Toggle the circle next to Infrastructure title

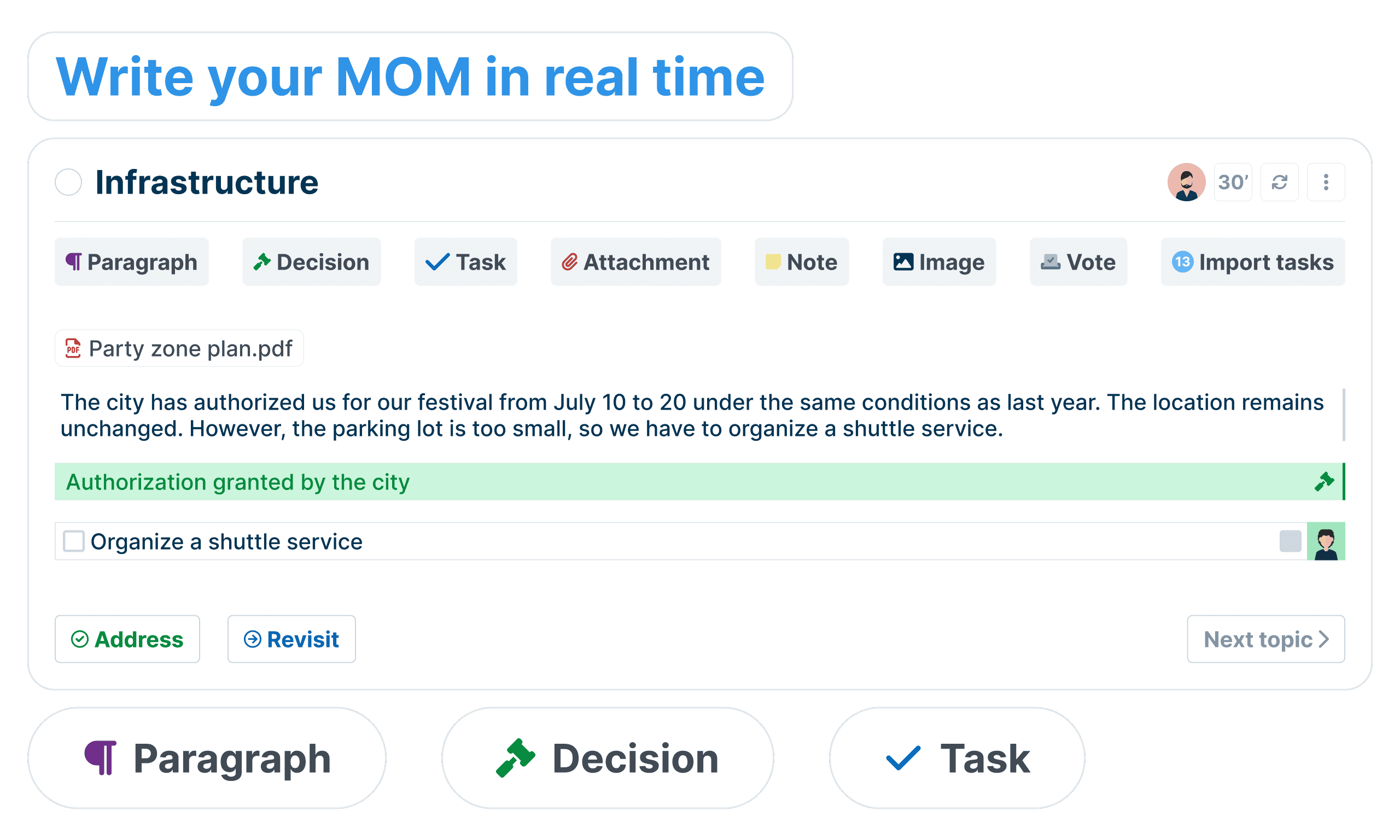click(68, 182)
